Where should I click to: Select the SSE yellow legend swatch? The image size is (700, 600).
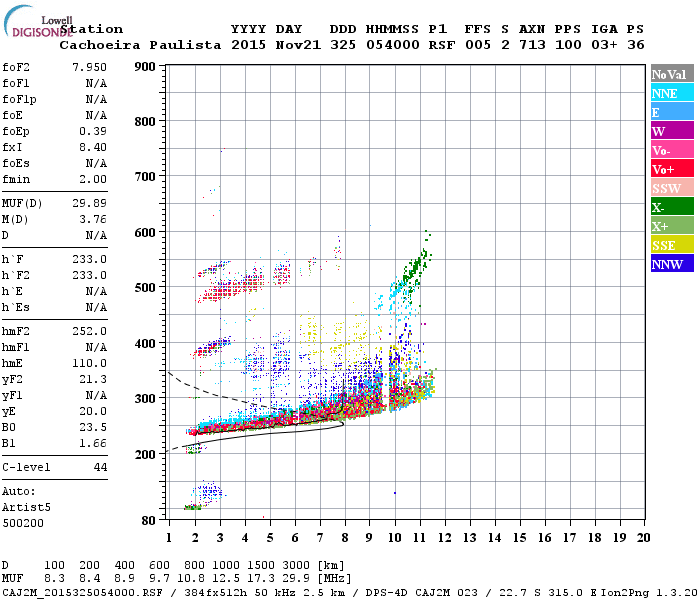coord(672,245)
